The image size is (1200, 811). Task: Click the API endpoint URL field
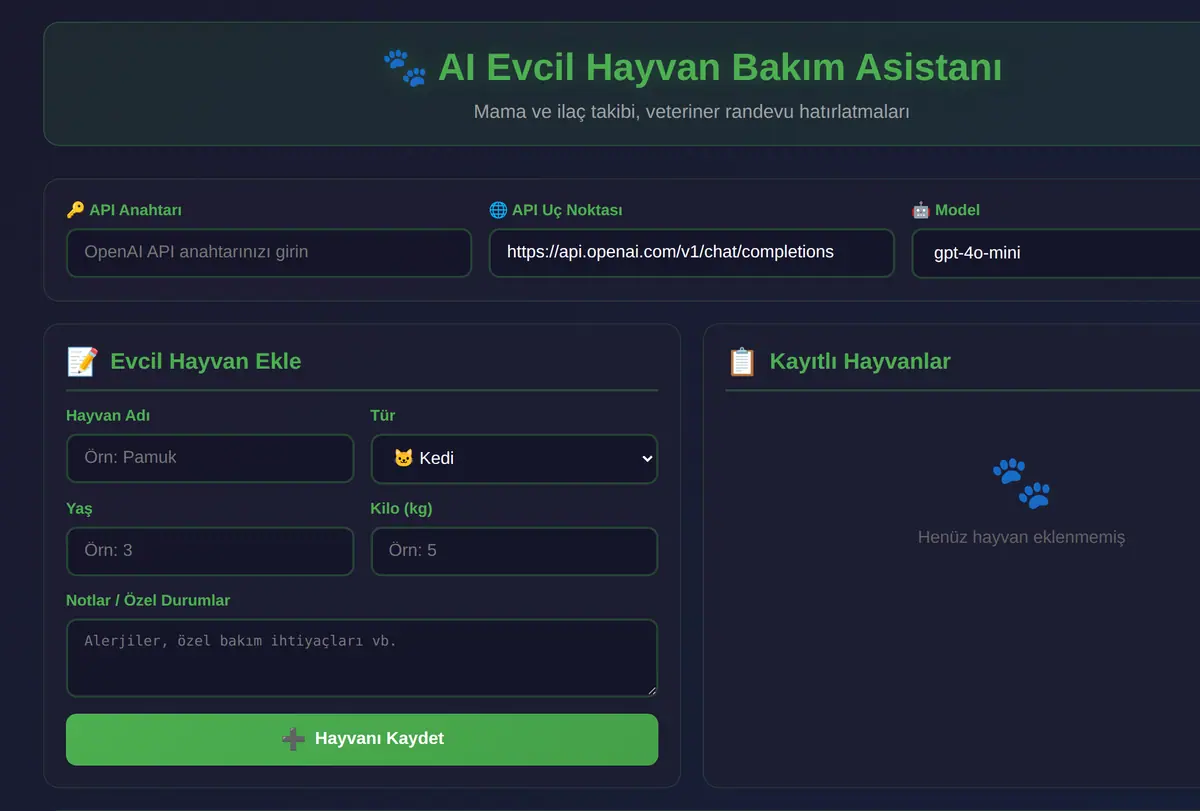(x=691, y=253)
